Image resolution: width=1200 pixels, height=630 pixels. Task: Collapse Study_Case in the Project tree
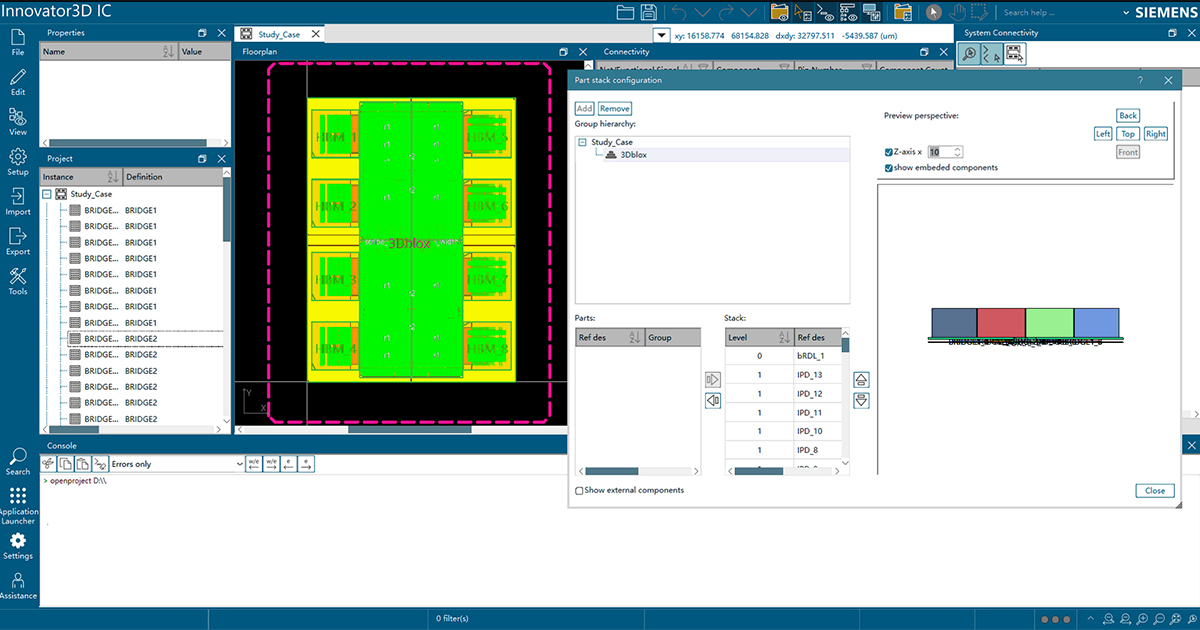pos(46,194)
